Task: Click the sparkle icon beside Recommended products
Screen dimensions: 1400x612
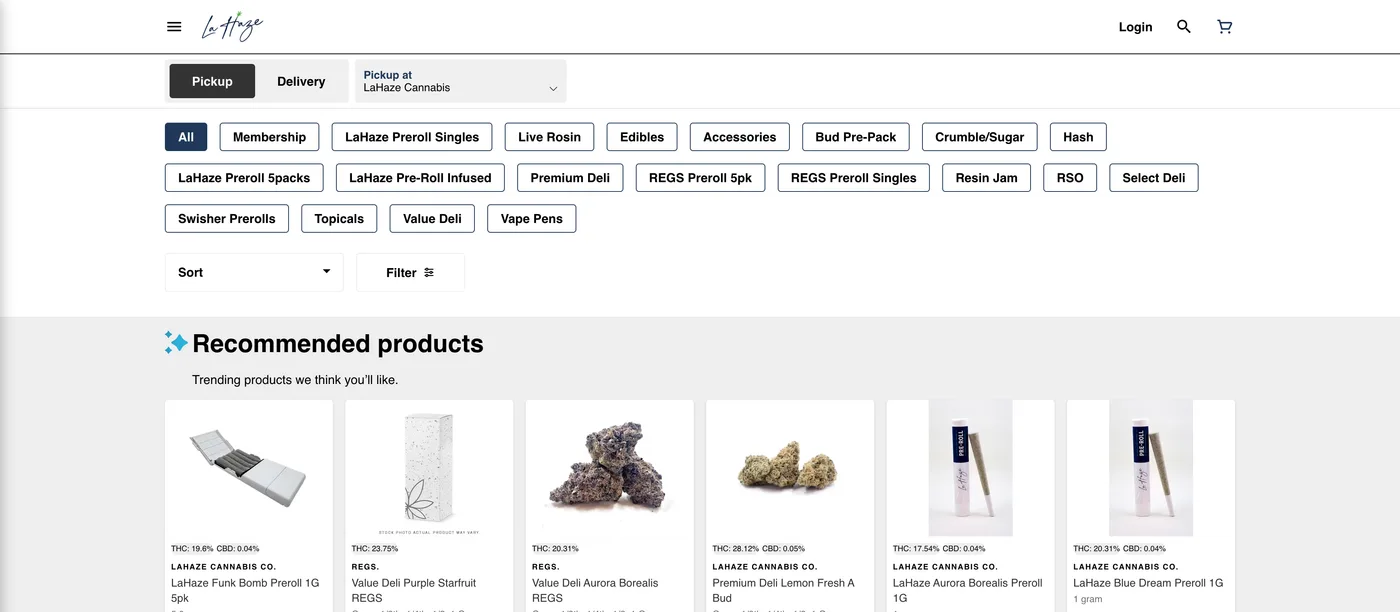Action: pos(176,343)
